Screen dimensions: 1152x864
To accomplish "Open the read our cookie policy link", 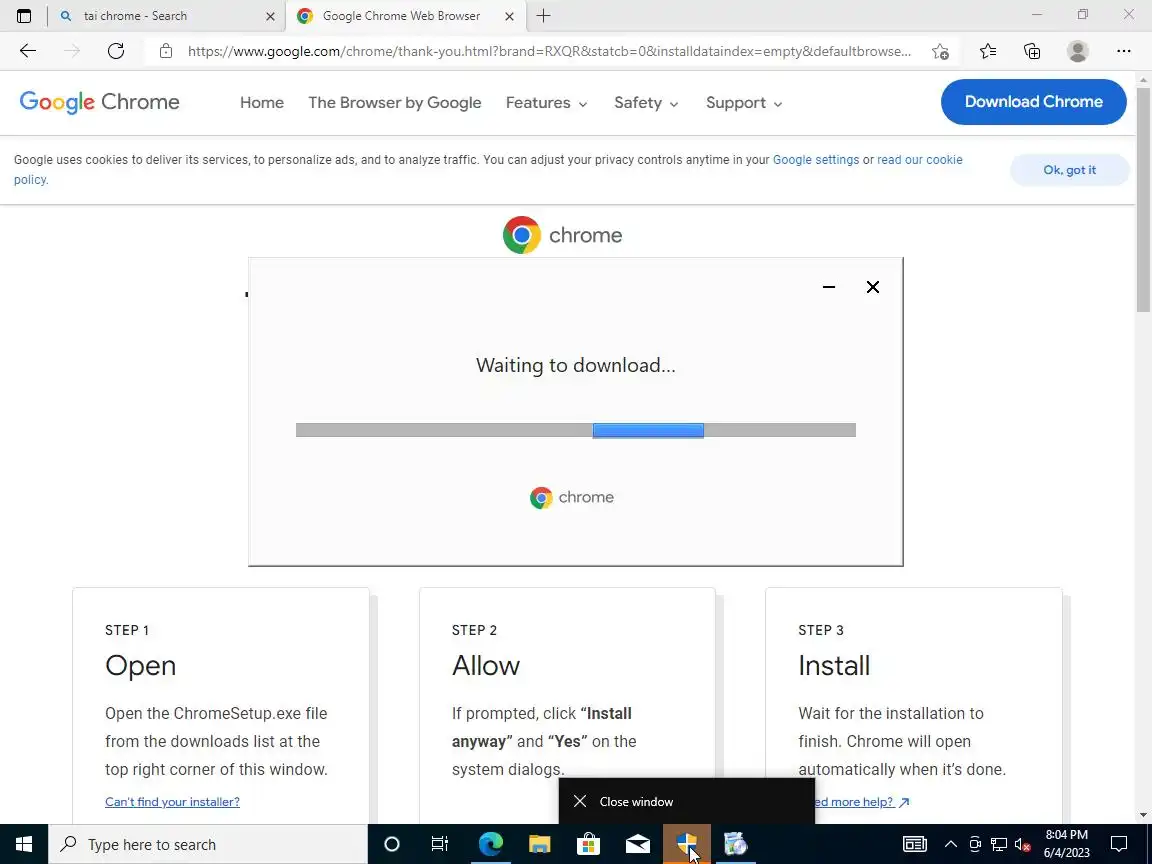I will tap(919, 159).
